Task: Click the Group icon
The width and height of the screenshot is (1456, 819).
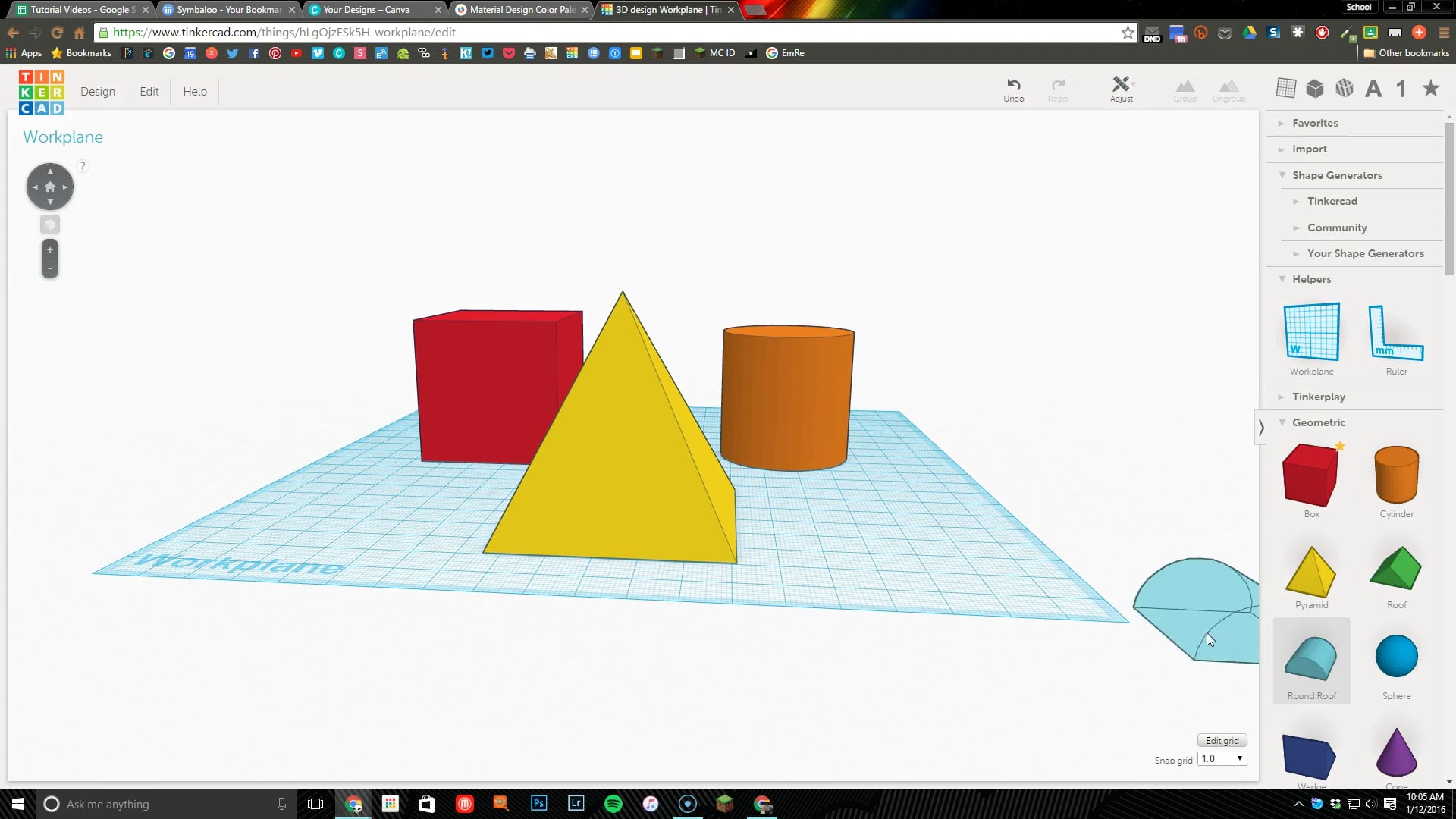Action: tap(1185, 88)
